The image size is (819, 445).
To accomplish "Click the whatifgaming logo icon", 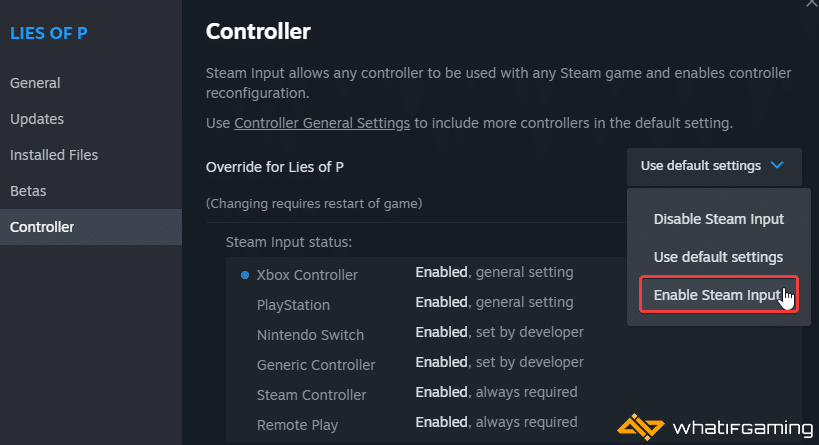I will tap(640, 427).
